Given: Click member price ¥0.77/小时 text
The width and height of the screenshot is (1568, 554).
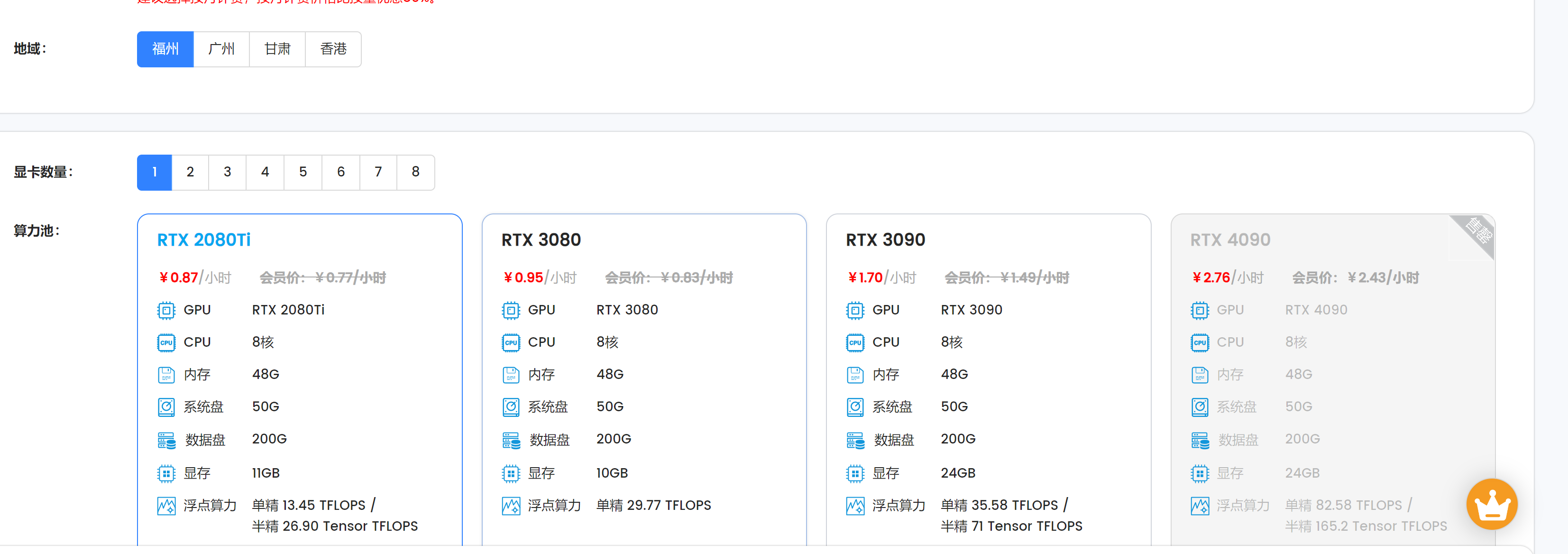Looking at the screenshot, I should click(323, 278).
